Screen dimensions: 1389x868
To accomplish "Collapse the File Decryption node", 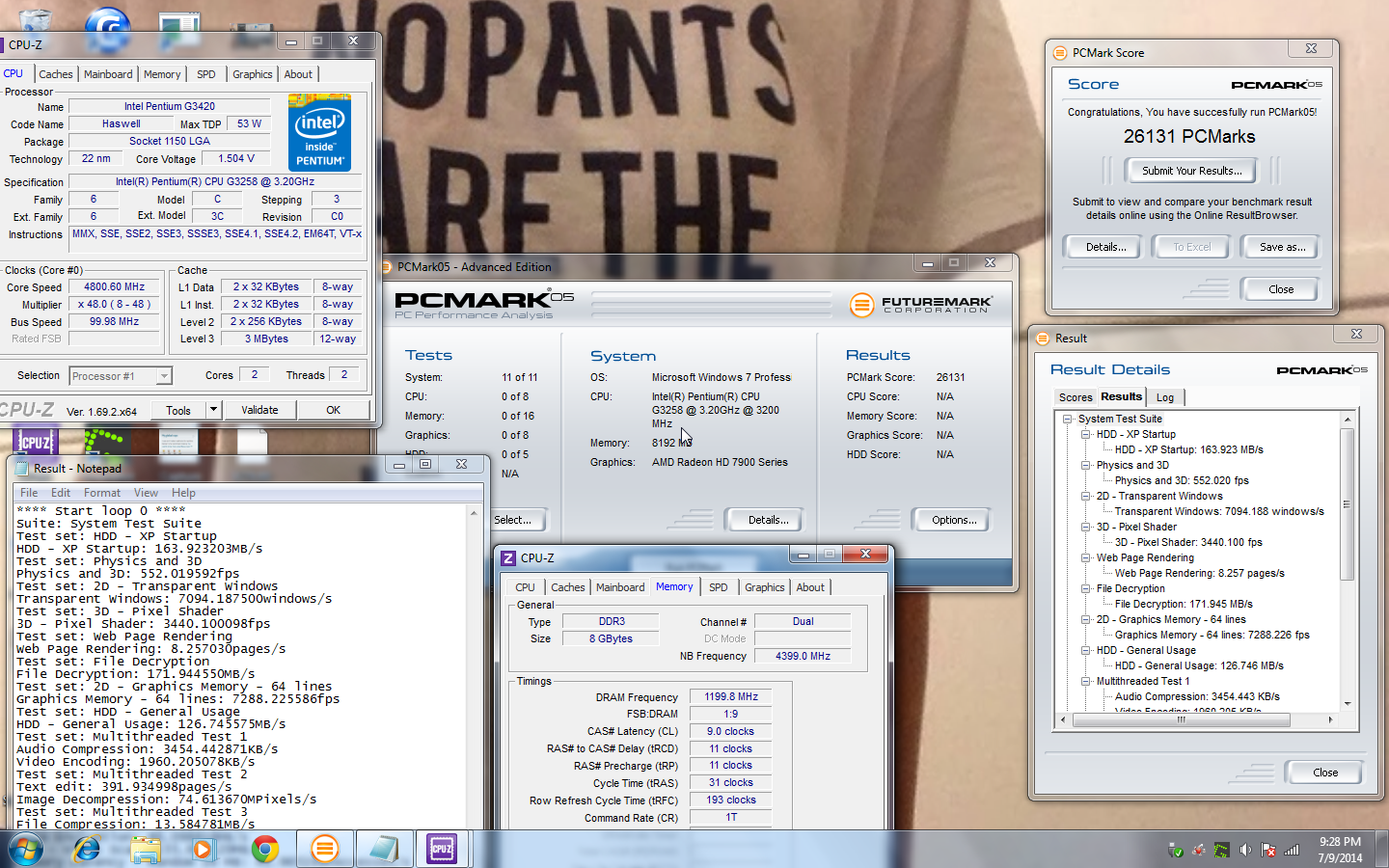I will [x=1086, y=588].
